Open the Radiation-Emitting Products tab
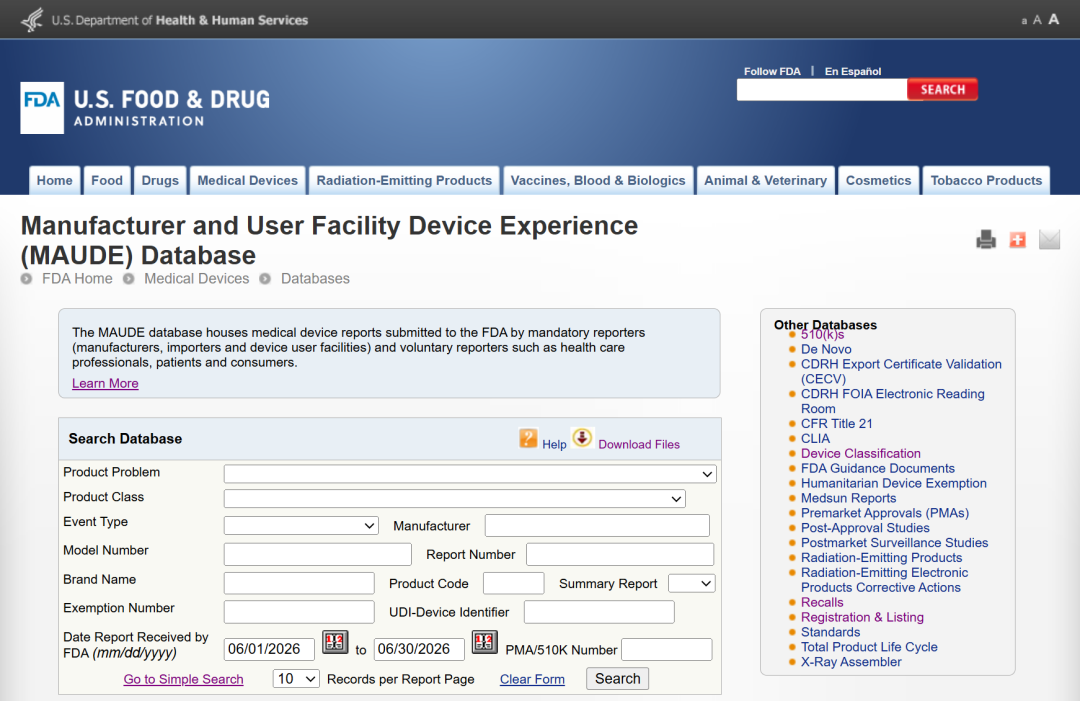 tap(404, 180)
